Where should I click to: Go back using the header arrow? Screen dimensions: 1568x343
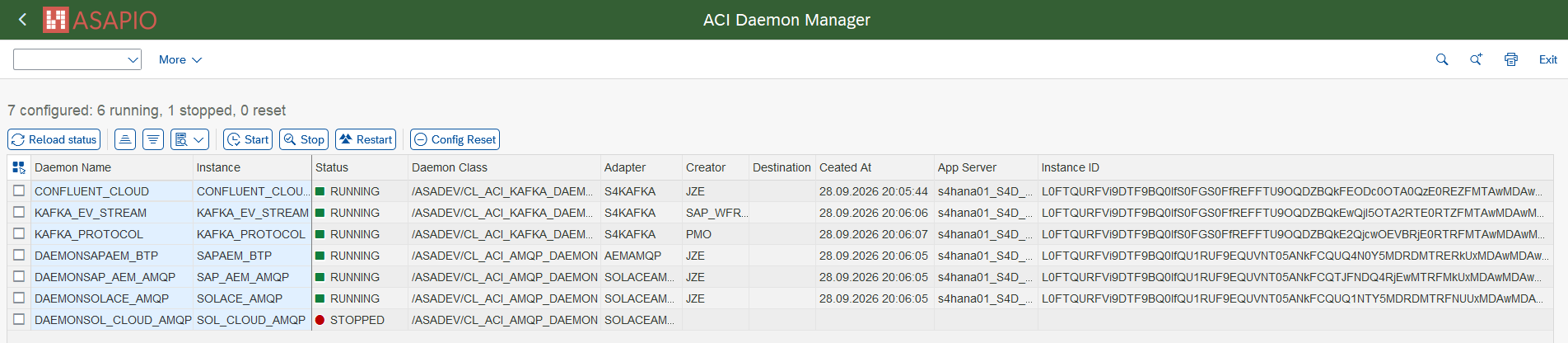click(23, 20)
